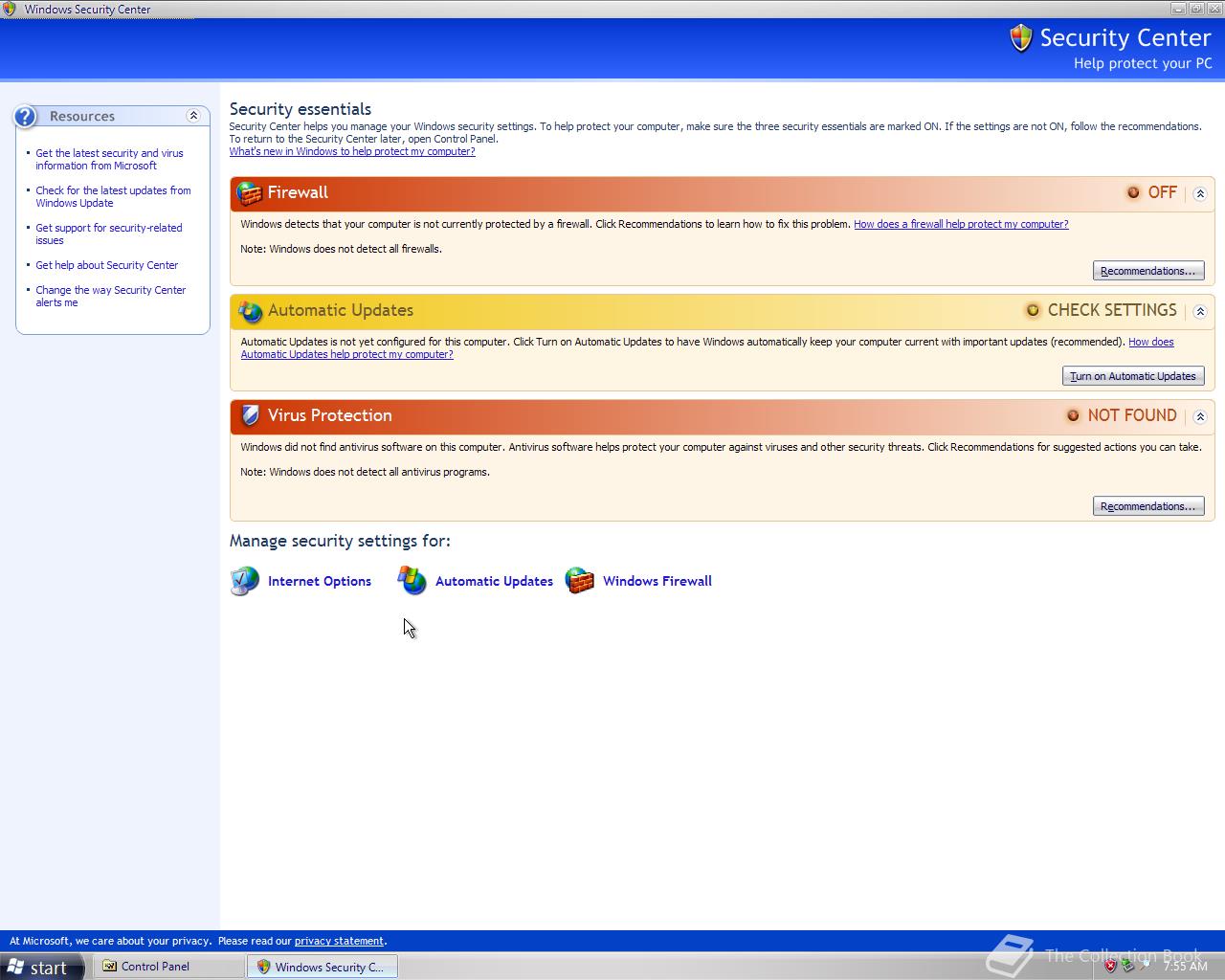This screenshot has width=1225, height=980.
Task: Open What's new in Windows link
Action: pyautogui.click(x=352, y=151)
